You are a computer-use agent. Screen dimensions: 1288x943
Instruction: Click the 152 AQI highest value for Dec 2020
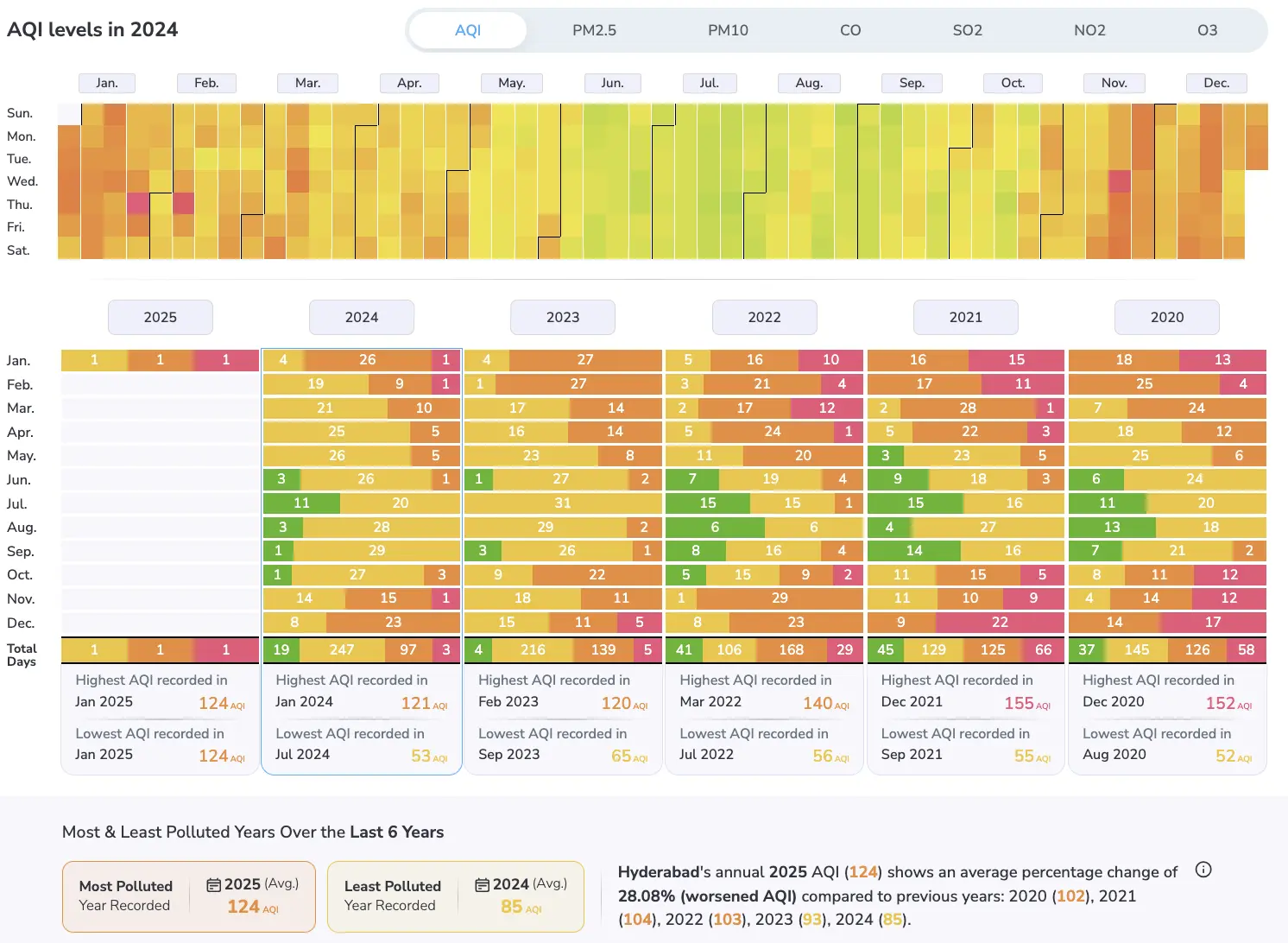tap(1228, 703)
